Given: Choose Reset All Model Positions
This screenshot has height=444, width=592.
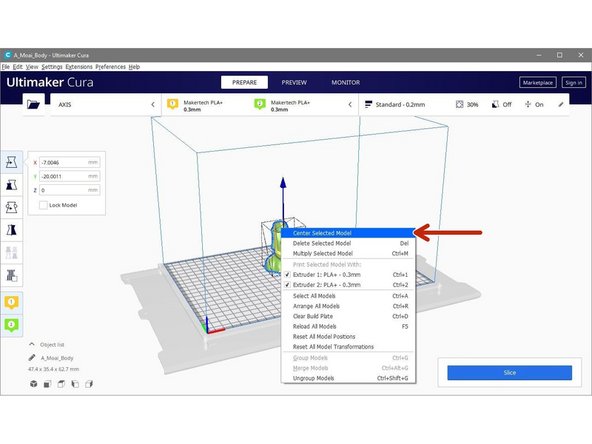Looking at the screenshot, I should click(348, 337).
